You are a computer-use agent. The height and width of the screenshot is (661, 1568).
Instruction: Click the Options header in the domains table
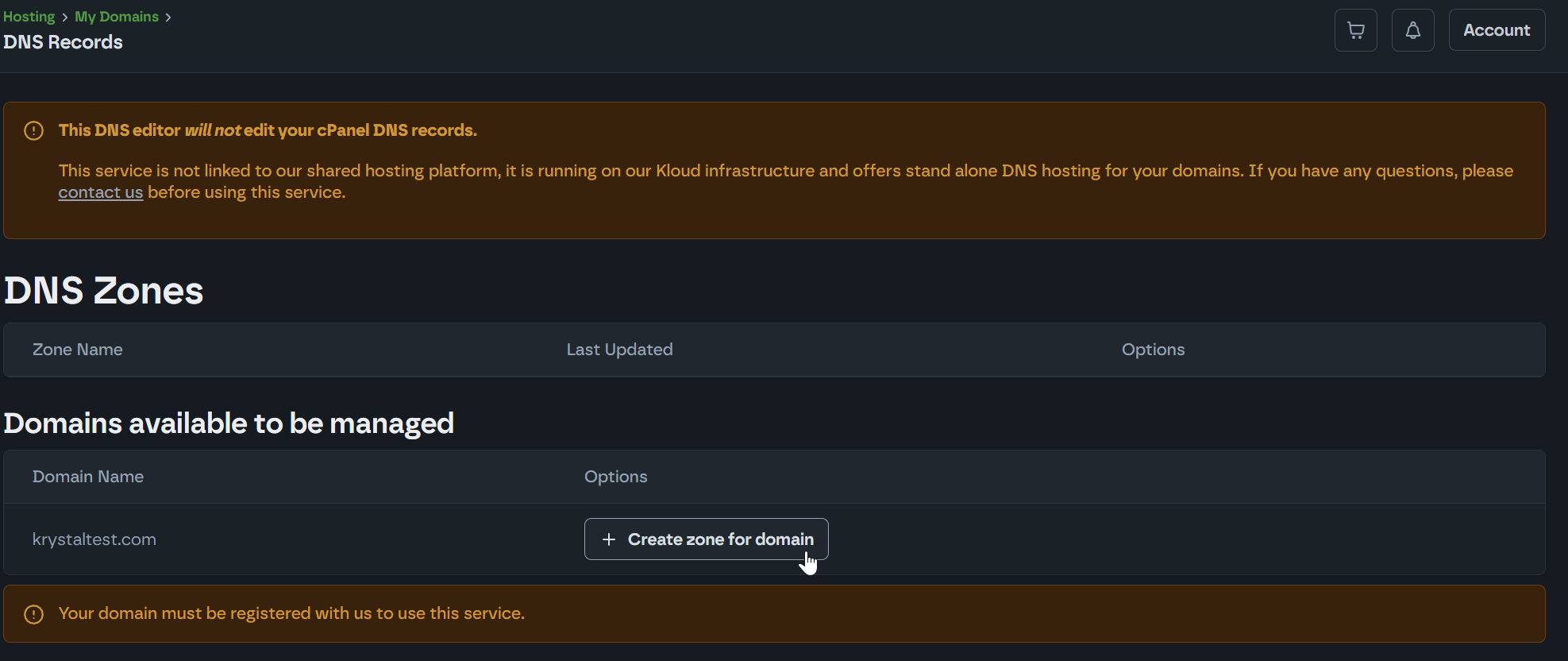(x=615, y=477)
